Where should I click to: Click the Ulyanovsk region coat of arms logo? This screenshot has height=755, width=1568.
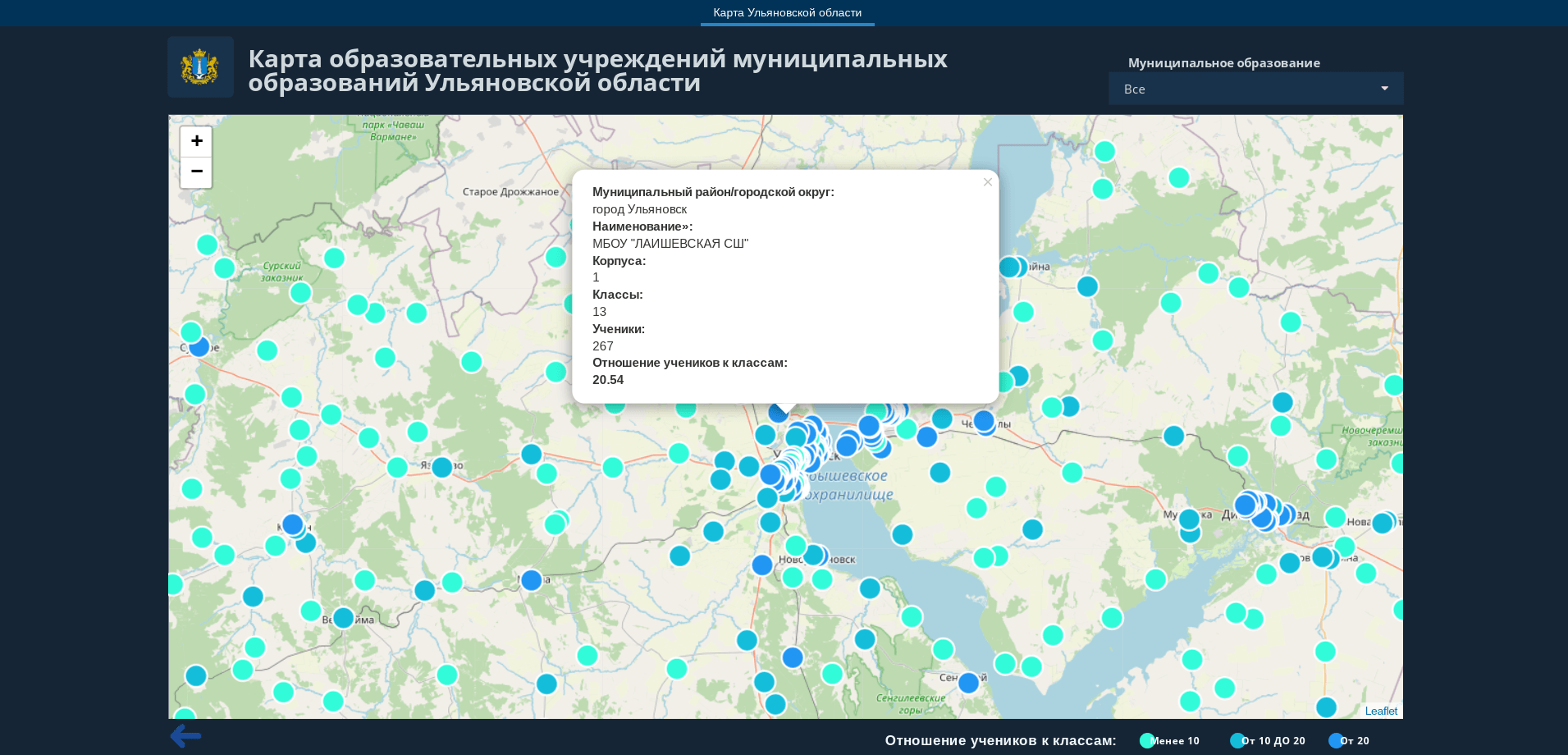tap(200, 67)
